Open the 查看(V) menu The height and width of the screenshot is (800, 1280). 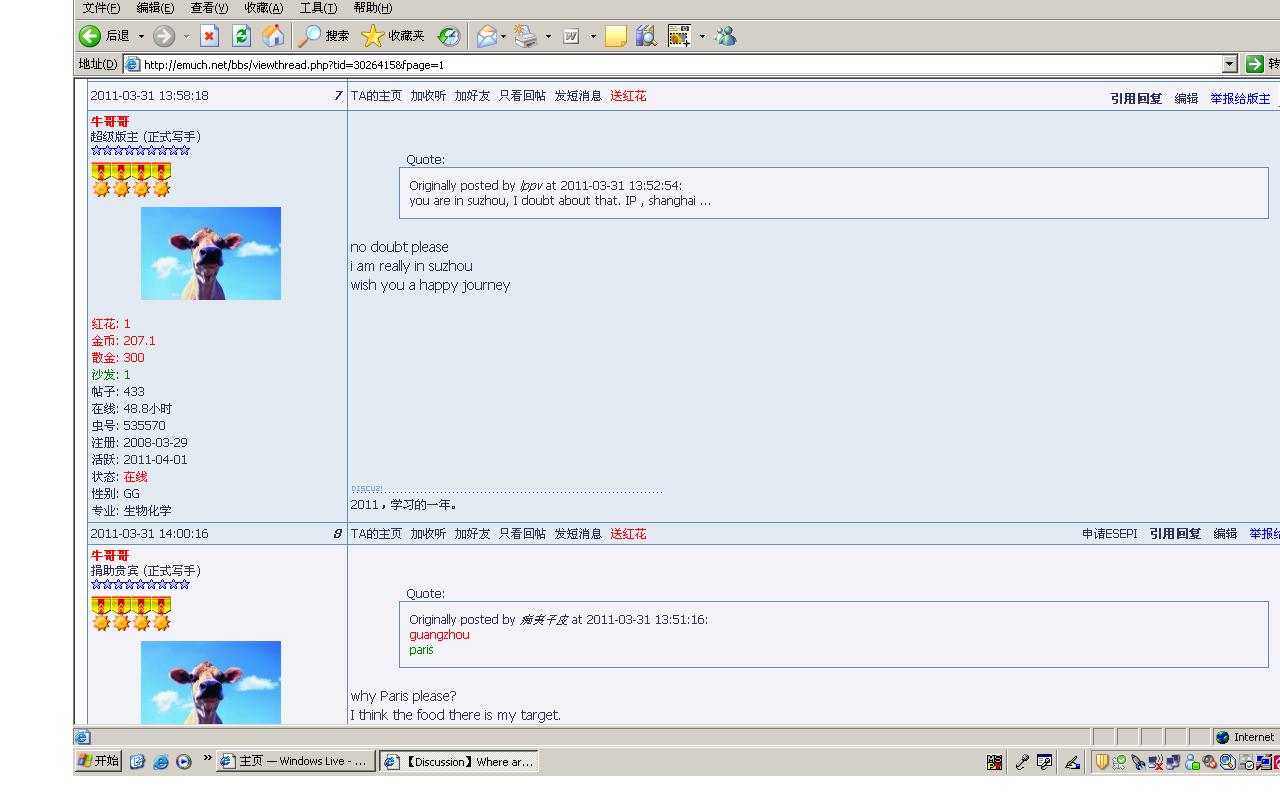209,8
